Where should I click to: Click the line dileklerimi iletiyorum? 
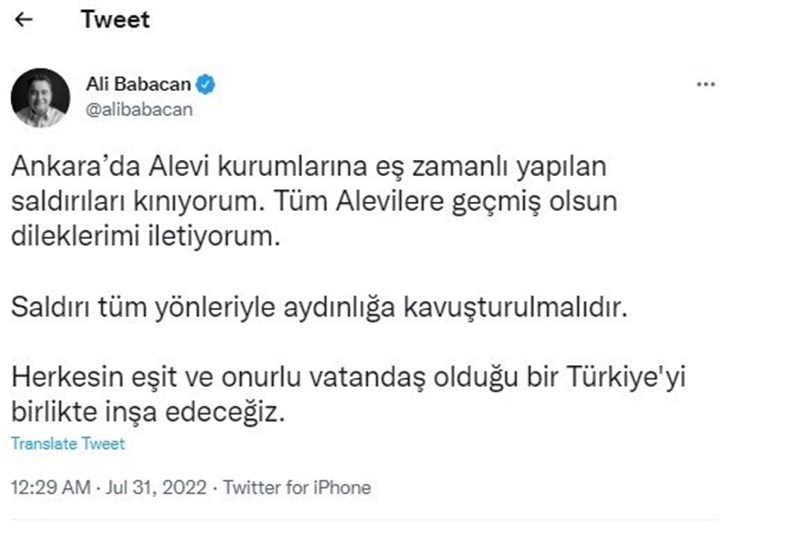click(x=146, y=237)
